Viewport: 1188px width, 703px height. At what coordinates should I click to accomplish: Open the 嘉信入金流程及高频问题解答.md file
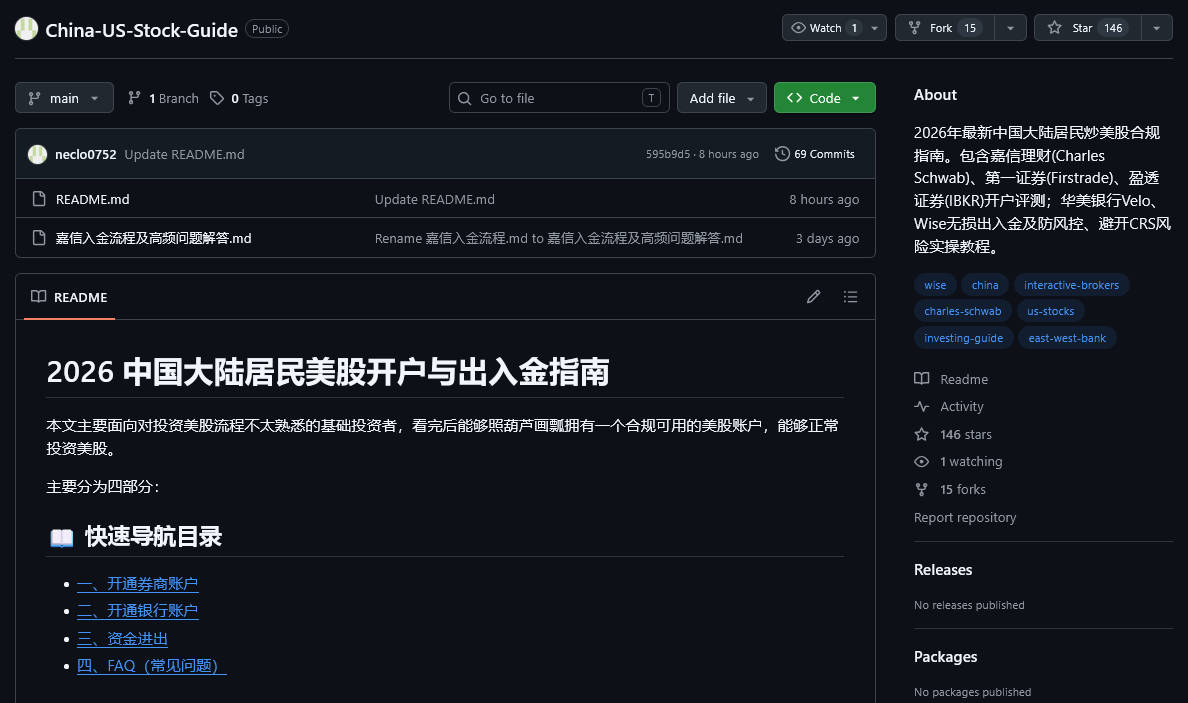pos(154,238)
